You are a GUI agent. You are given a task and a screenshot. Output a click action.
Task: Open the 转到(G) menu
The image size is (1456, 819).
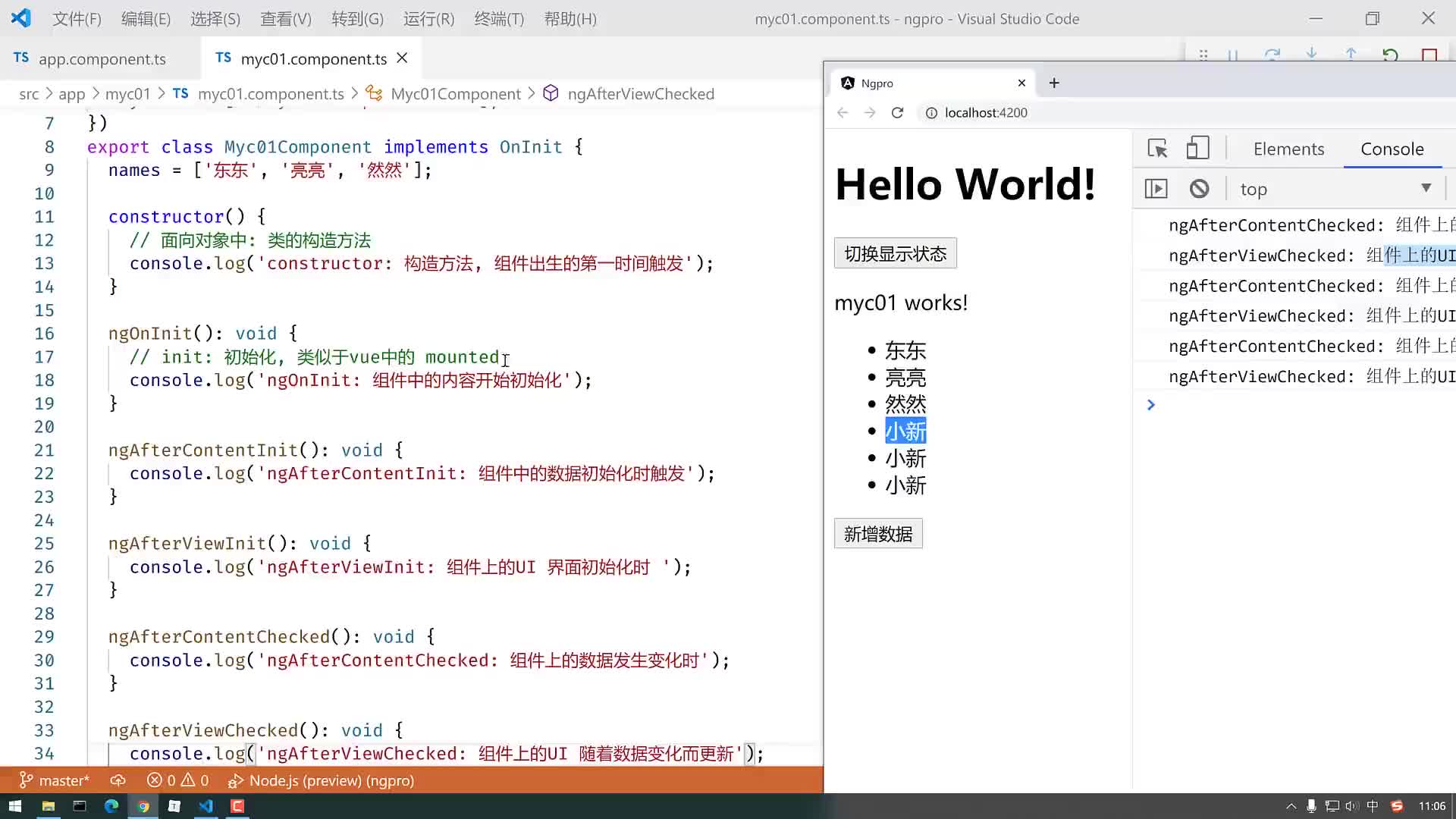click(x=357, y=19)
